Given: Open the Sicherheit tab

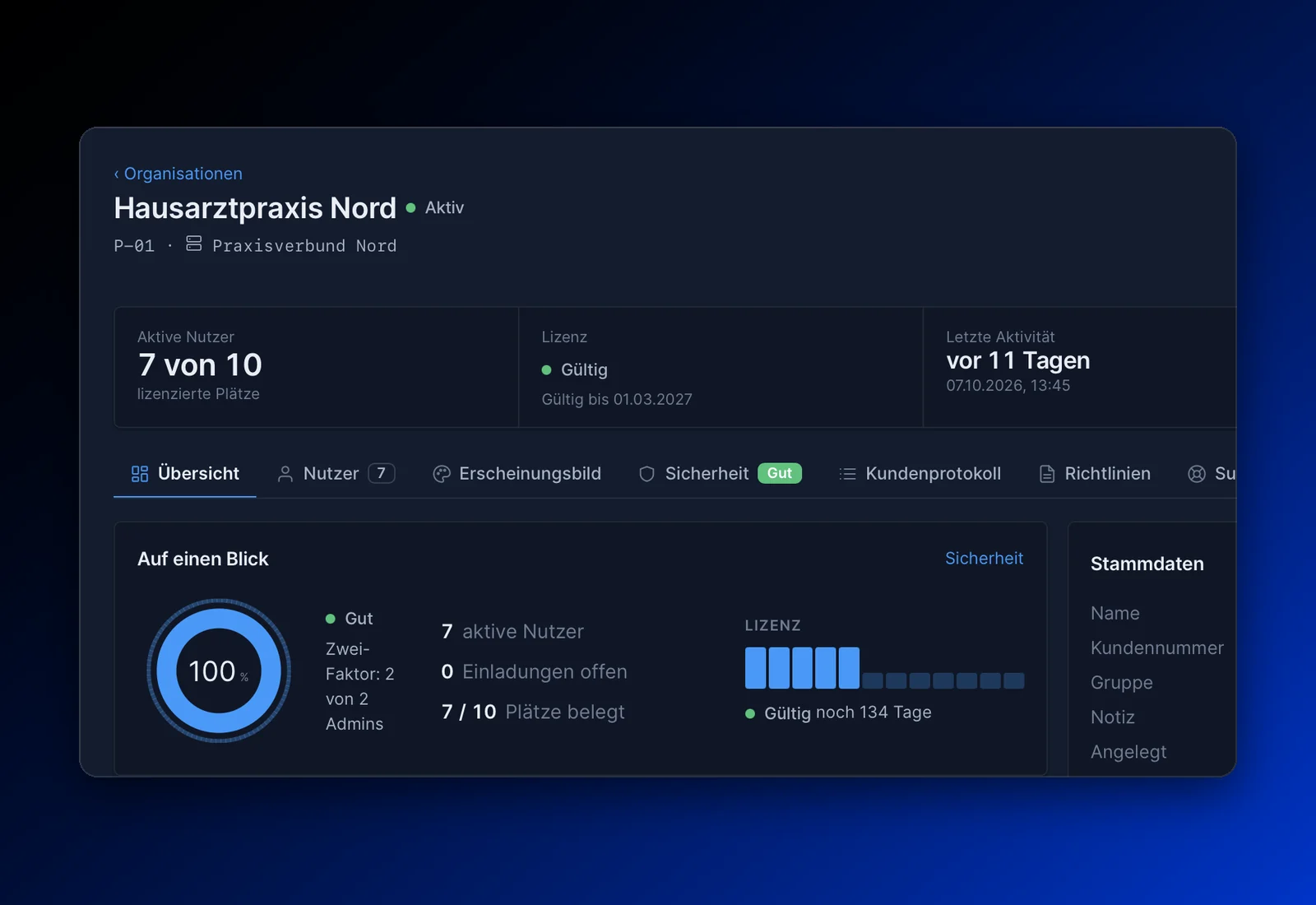Looking at the screenshot, I should (720, 474).
